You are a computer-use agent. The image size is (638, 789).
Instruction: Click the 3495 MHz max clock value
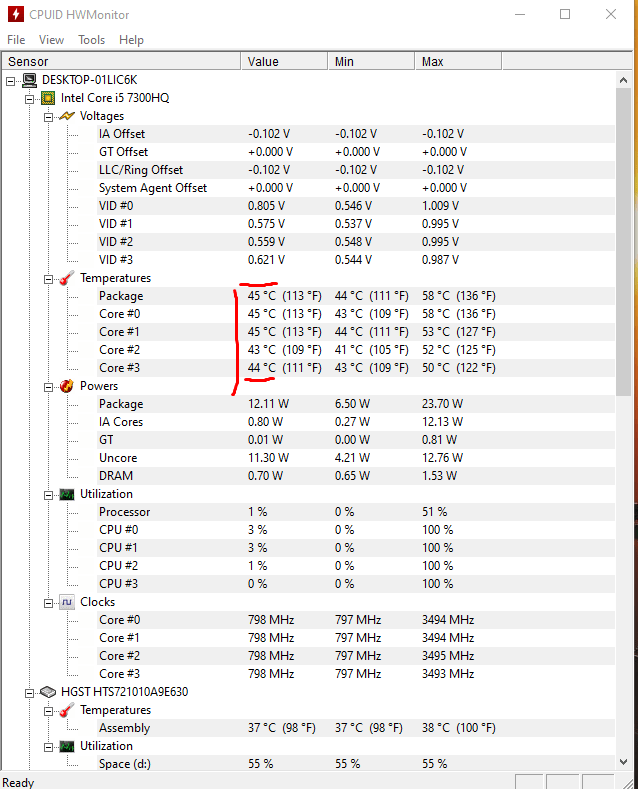(x=448, y=656)
